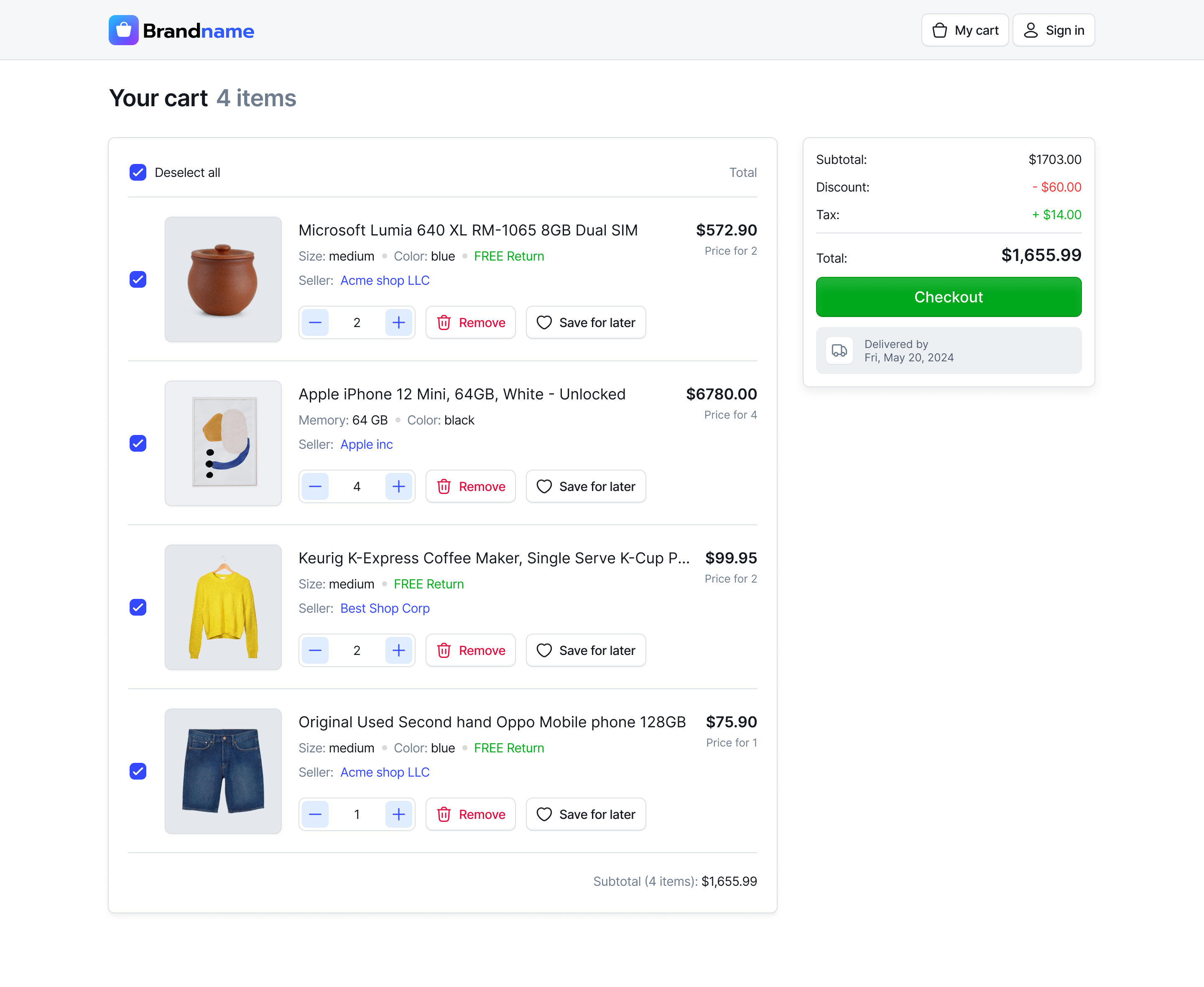This screenshot has height=987, width=1204.
Task: Click the delivery truck icon
Action: pyautogui.click(x=839, y=350)
